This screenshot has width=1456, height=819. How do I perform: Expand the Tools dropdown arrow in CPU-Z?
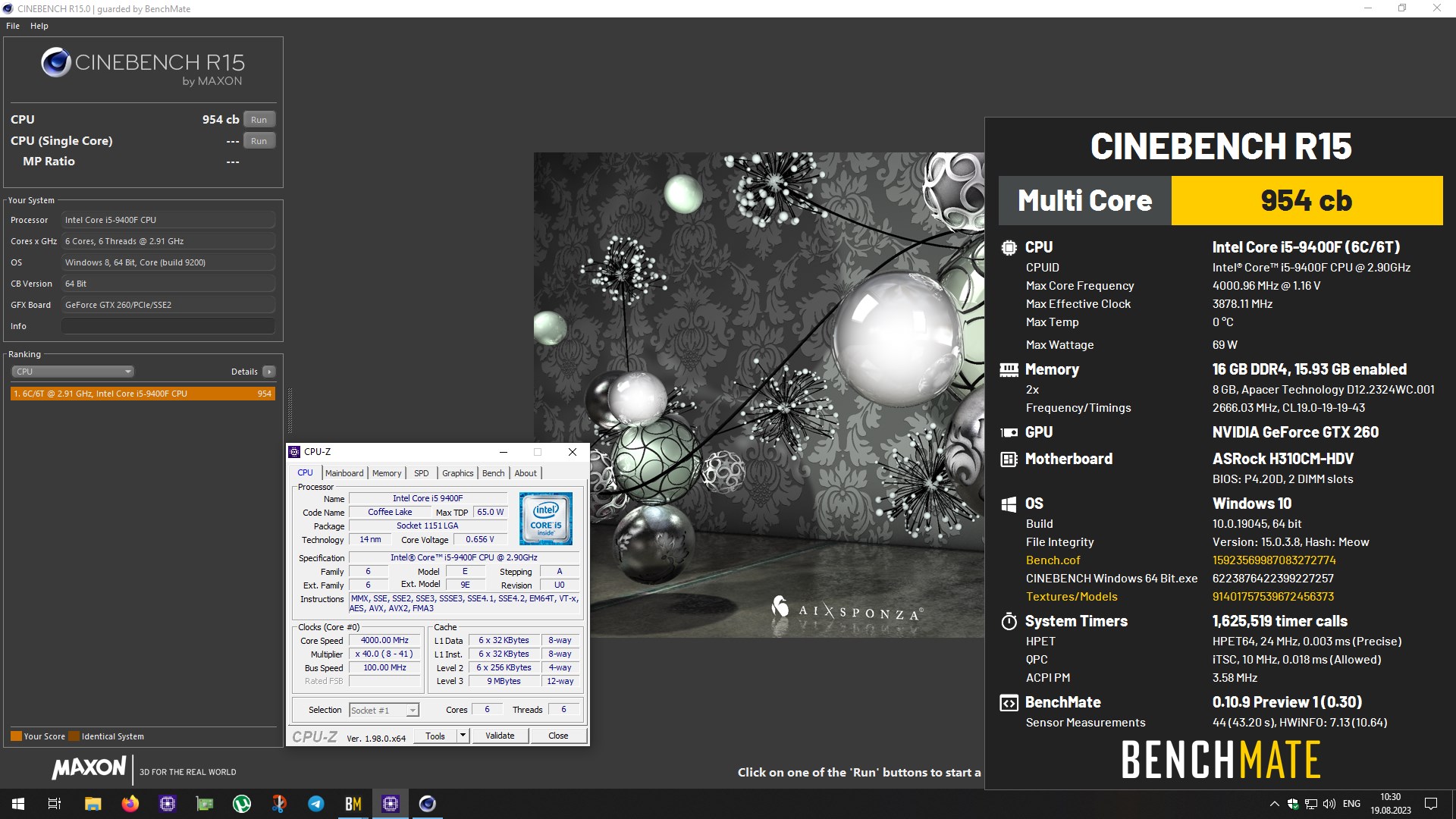point(463,736)
